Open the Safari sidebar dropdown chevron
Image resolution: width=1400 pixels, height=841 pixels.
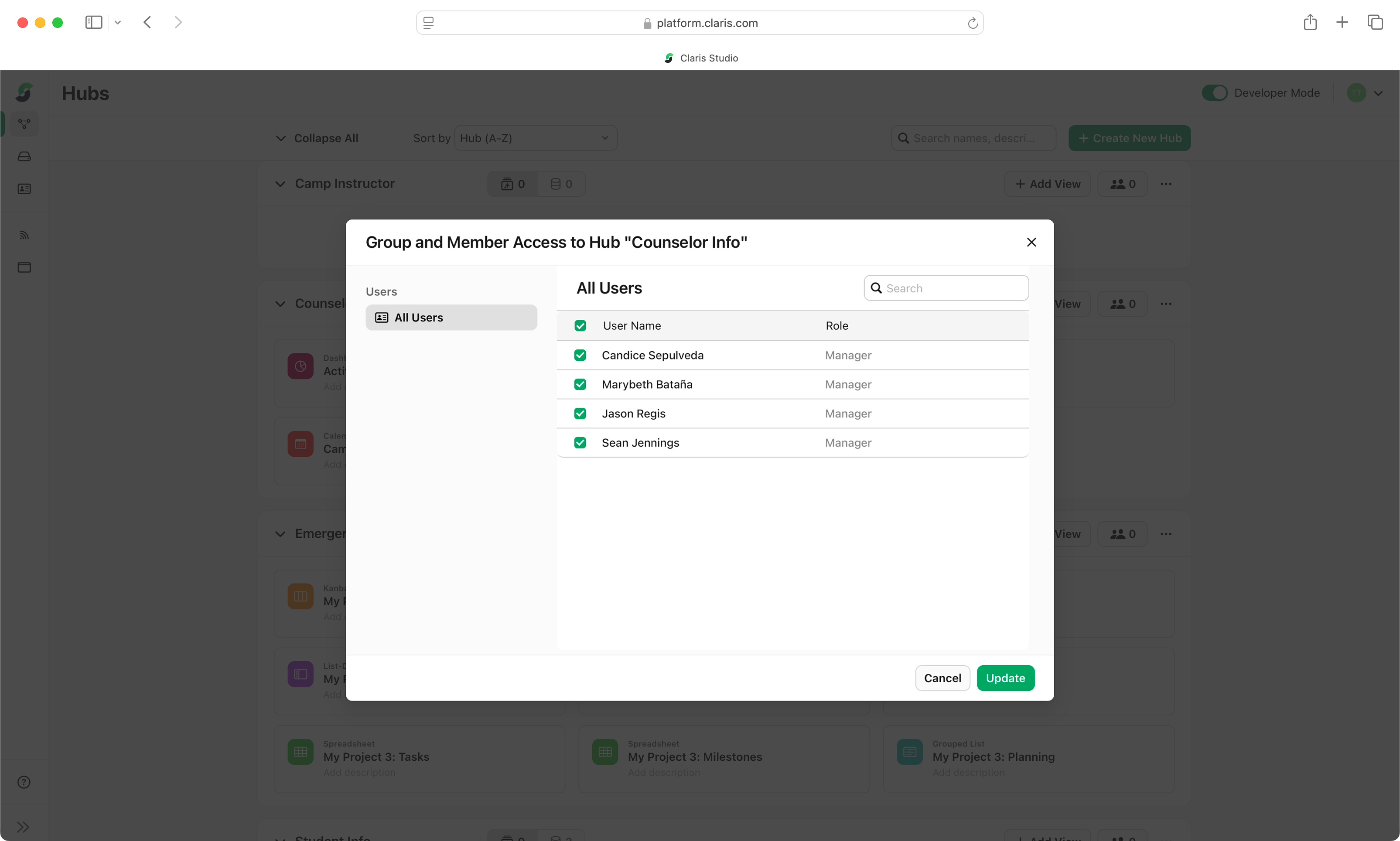click(118, 23)
